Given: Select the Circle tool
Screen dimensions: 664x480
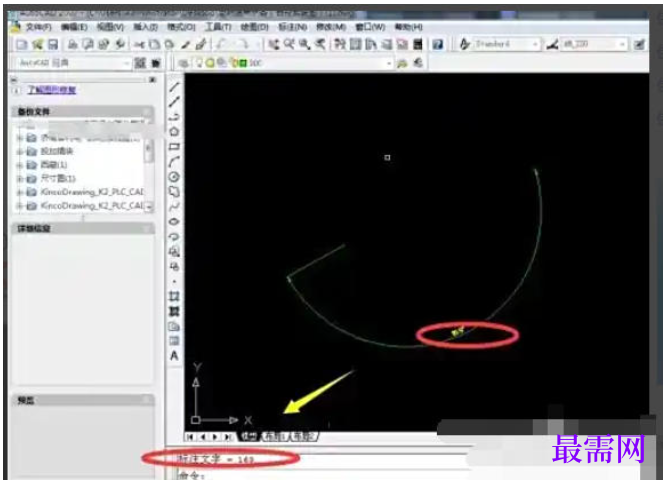Looking at the screenshot, I should click(x=174, y=177).
